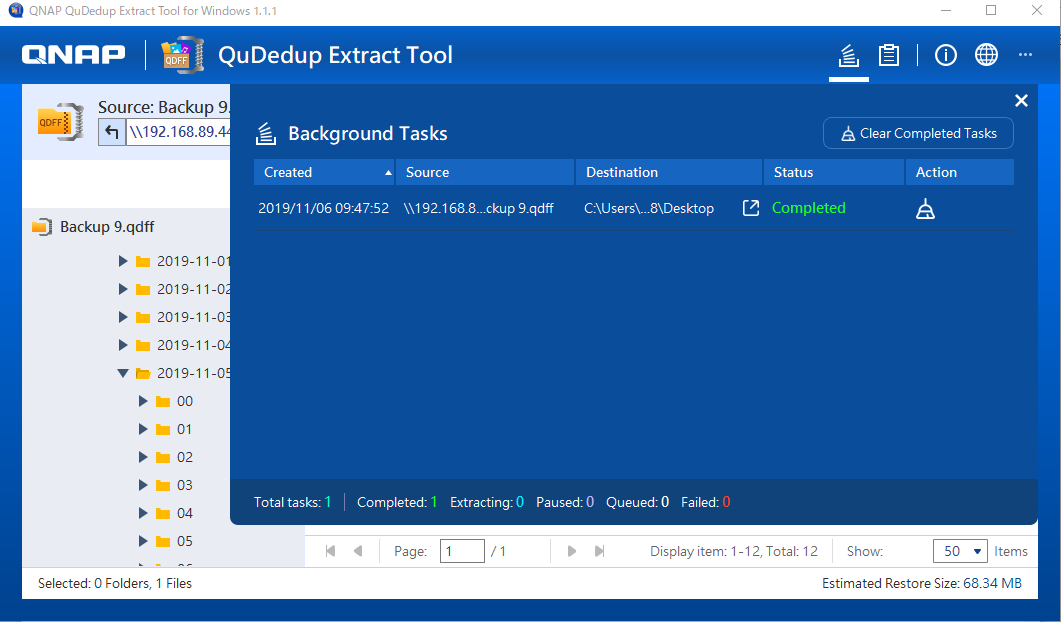Expand the 00 subfolder
Viewport: 1061px width, 622px height.
pos(143,401)
